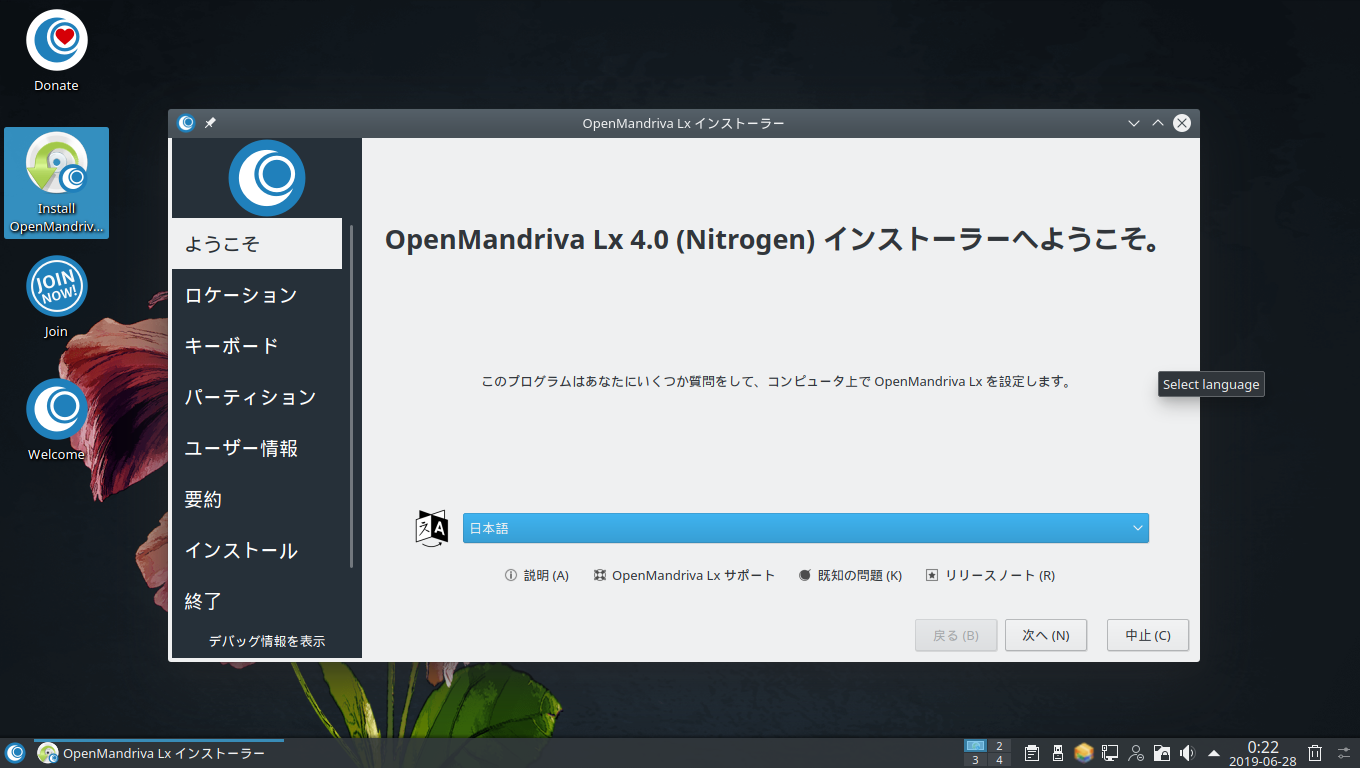Viewport: 1360px width, 768px height.
Task: Click the OpenMandriva logo in installer sidebar
Action: 266,178
